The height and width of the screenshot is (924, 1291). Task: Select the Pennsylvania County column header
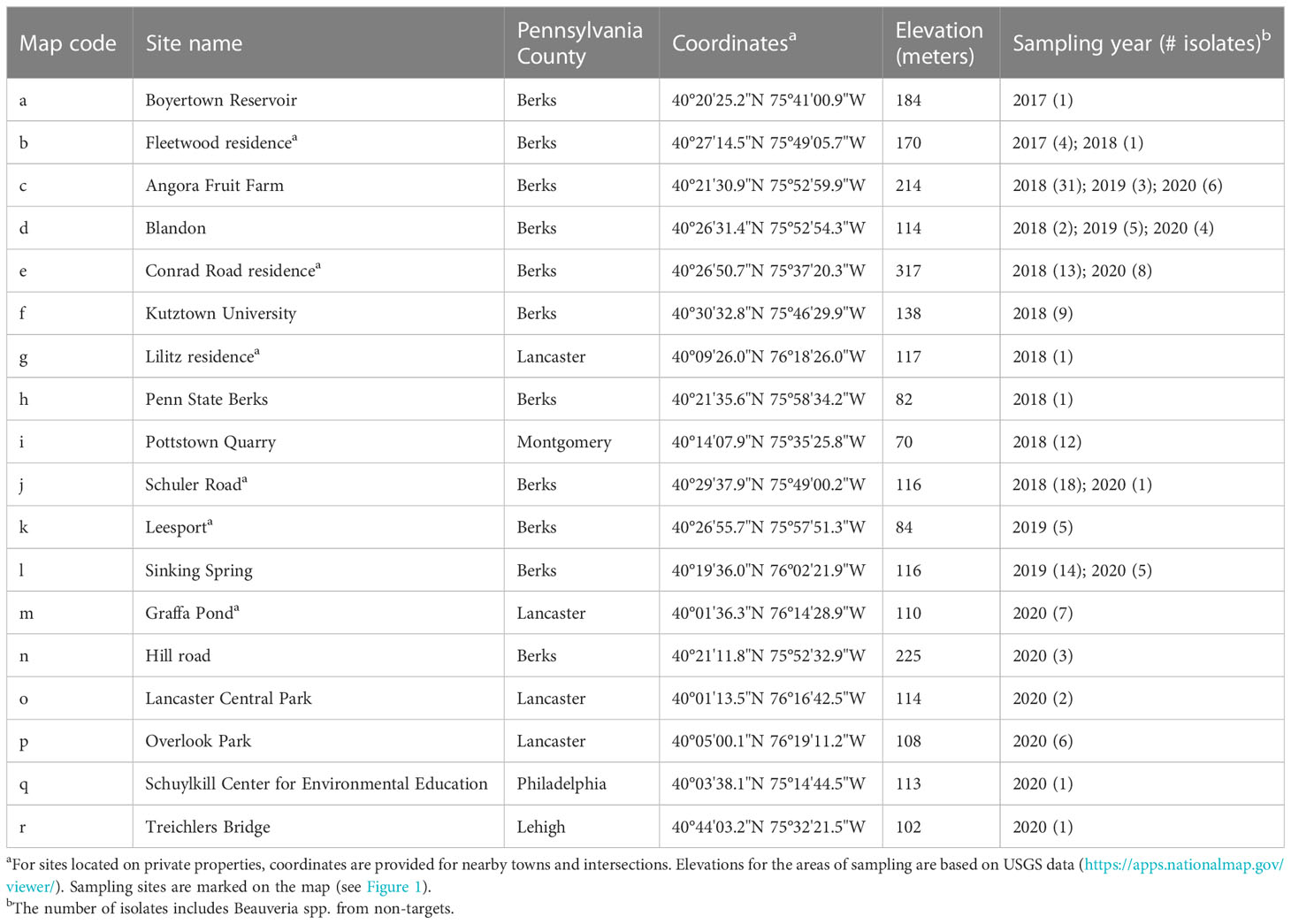pos(579,43)
